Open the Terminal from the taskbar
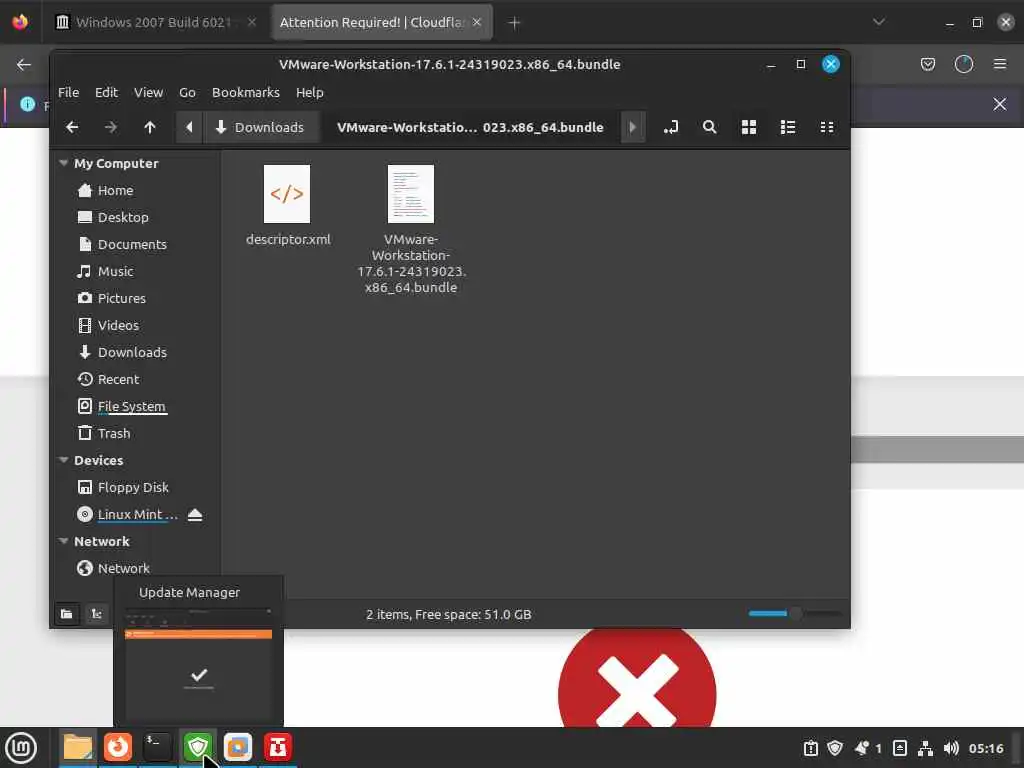The image size is (1024, 768). [x=157, y=747]
